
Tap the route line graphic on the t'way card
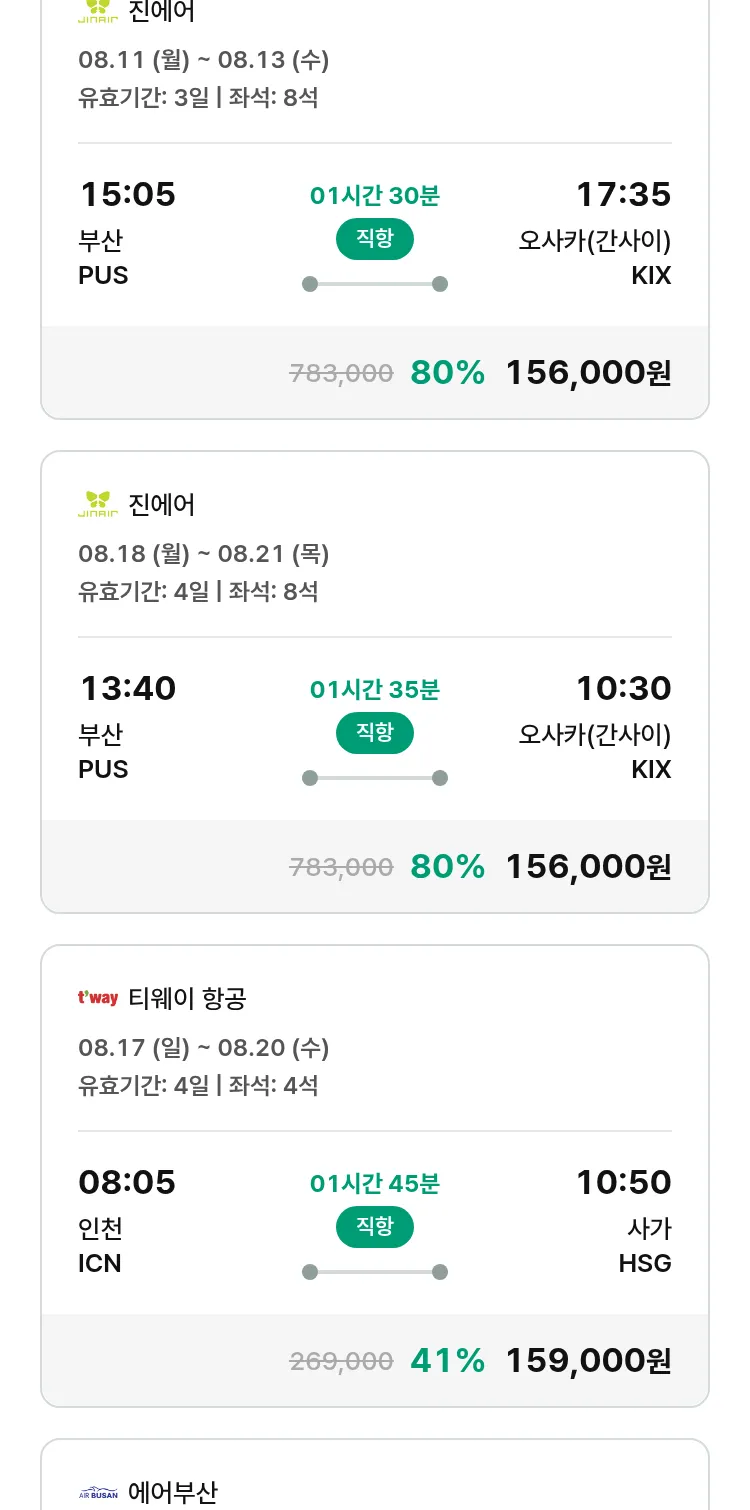pos(375,1272)
